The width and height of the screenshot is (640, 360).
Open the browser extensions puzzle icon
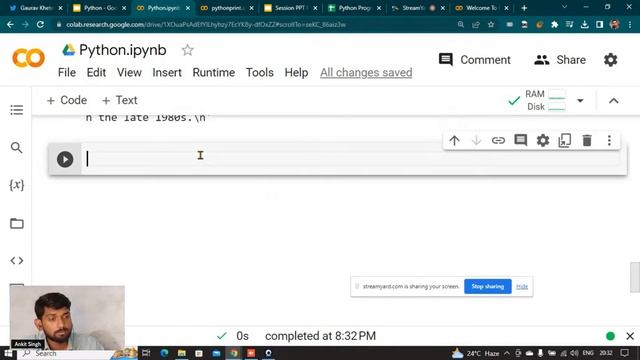coord(554,24)
